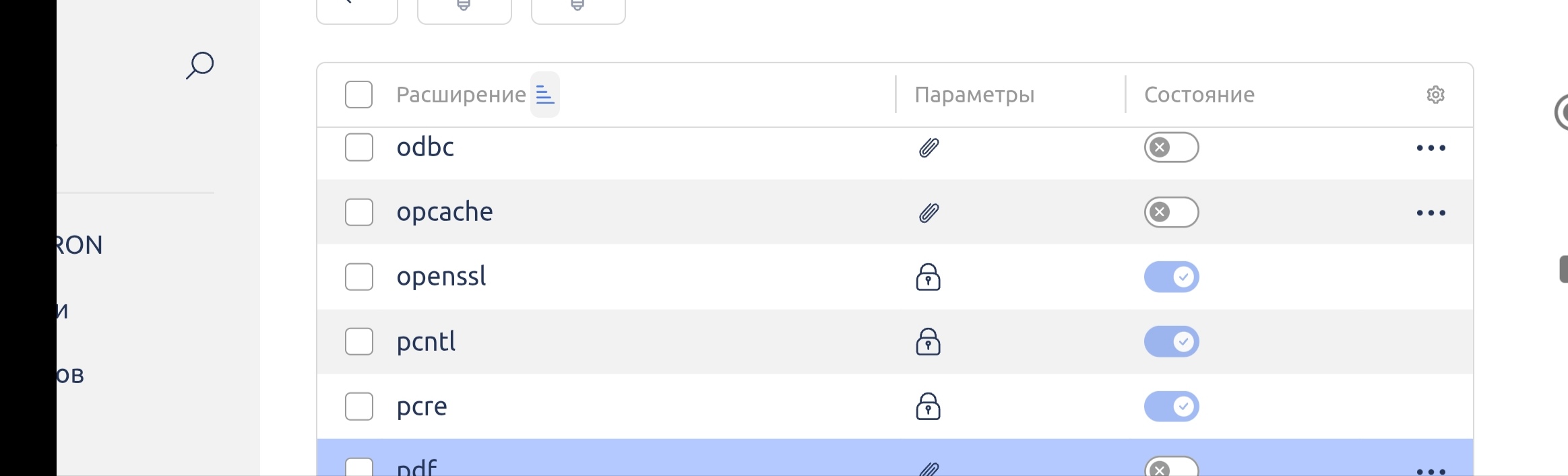The width and height of the screenshot is (1568, 476).
Task: Open the three-dots menu for opcache
Action: tap(1431, 213)
